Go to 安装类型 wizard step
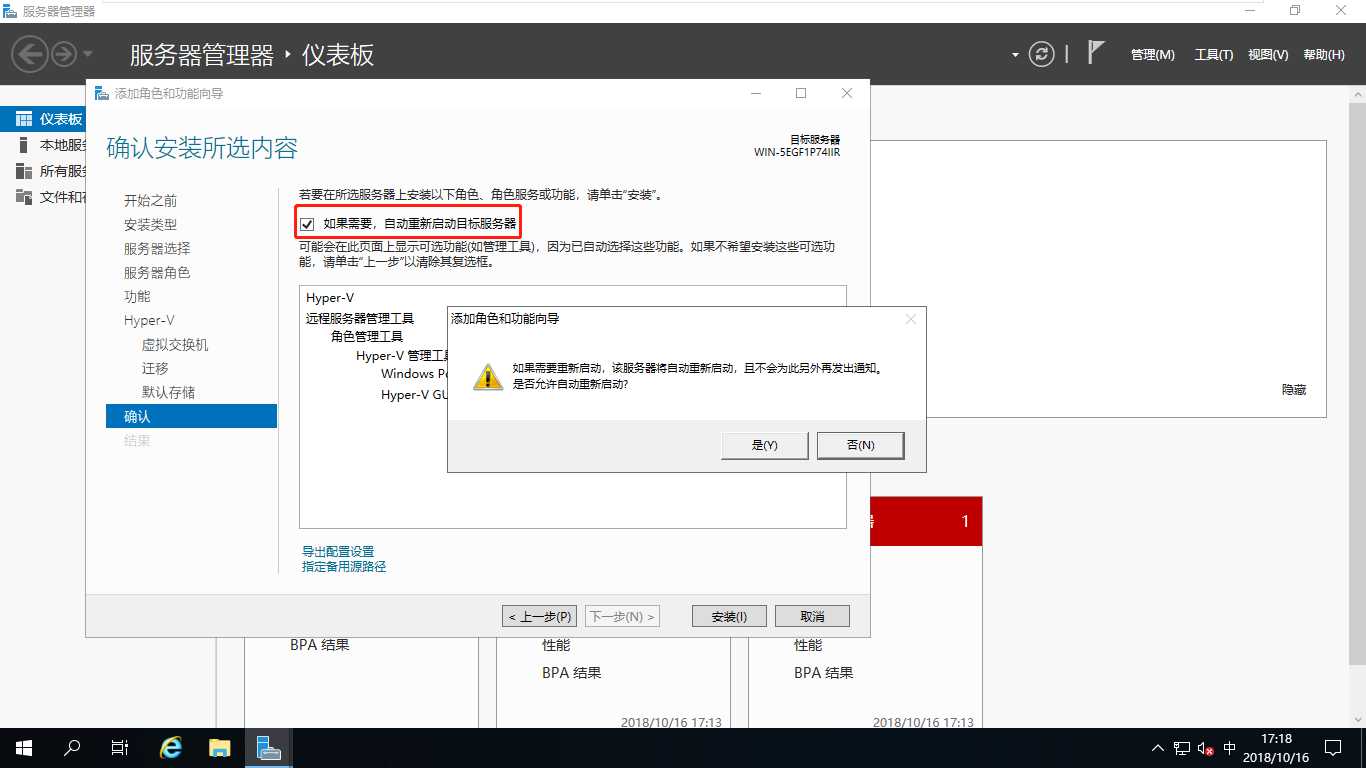Image resolution: width=1366 pixels, height=768 pixels. [x=150, y=225]
